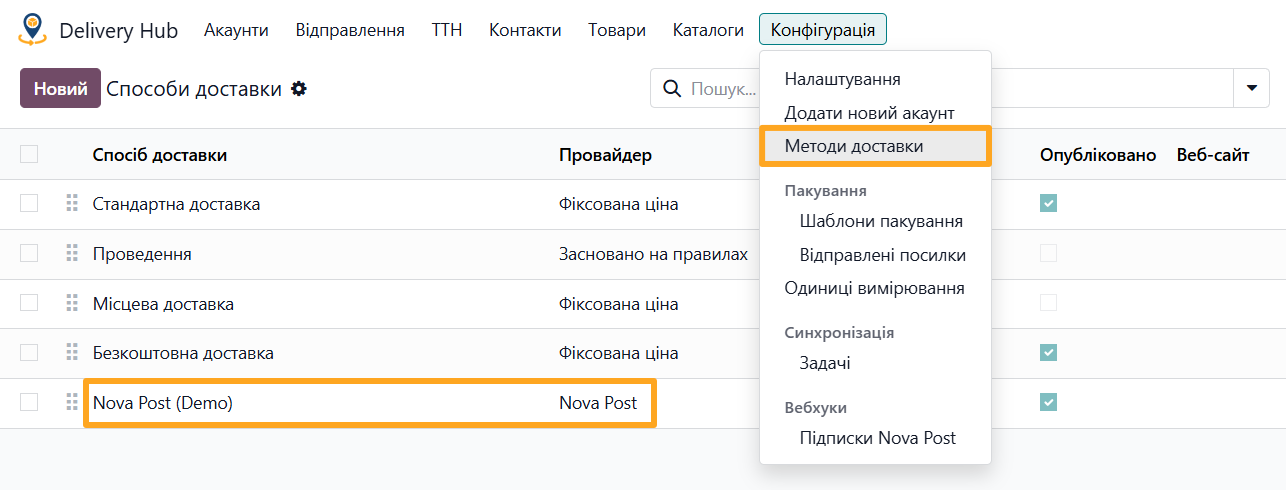This screenshot has width=1286, height=490.
Task: Click Nova Post provider cell
Action: [x=598, y=403]
